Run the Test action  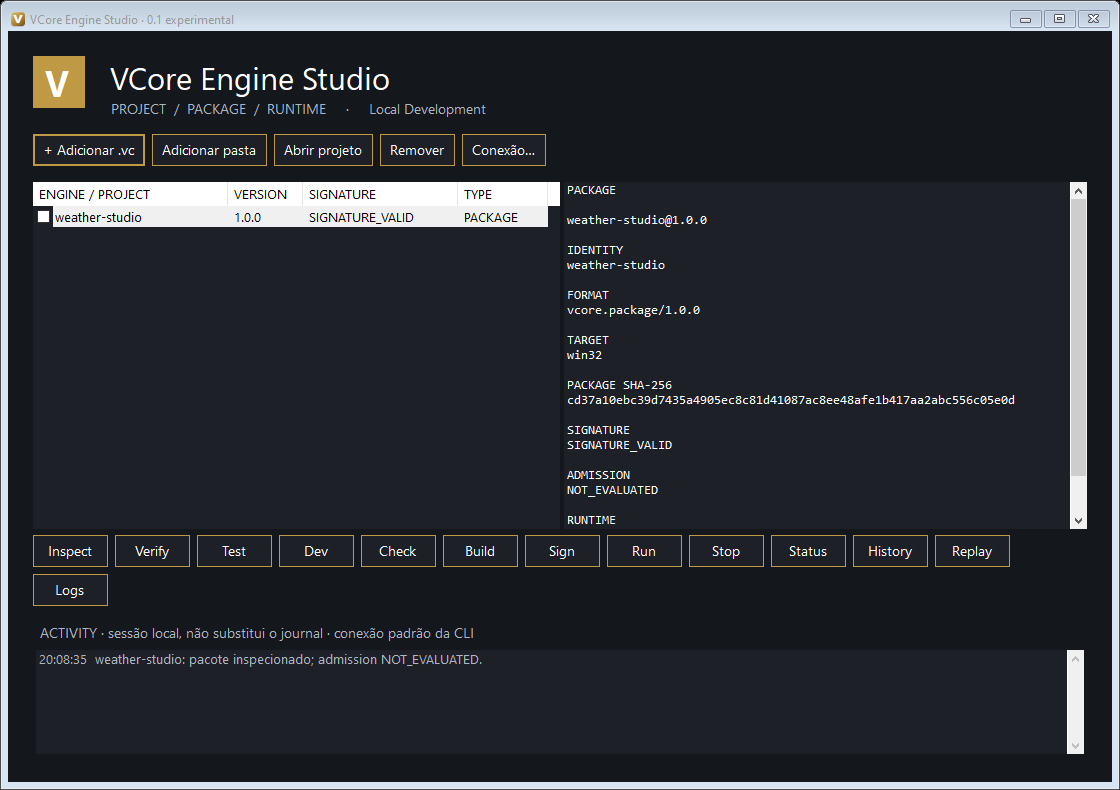click(234, 551)
